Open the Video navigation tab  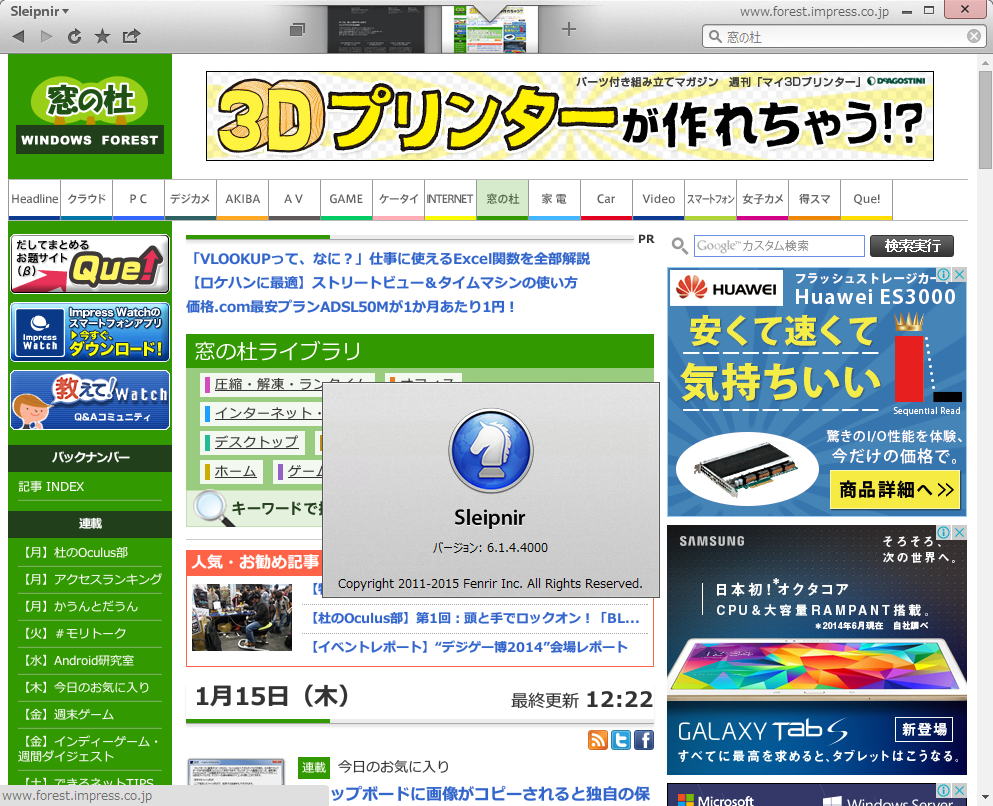coord(659,199)
